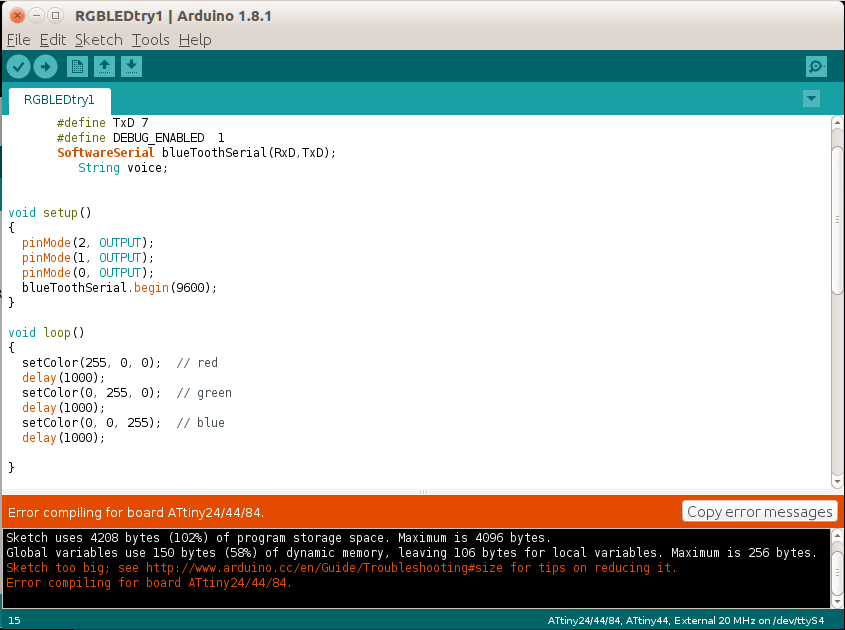This screenshot has width=845, height=630.
Task: Click the last 'Error compiling for board' console line
Action: (149, 583)
